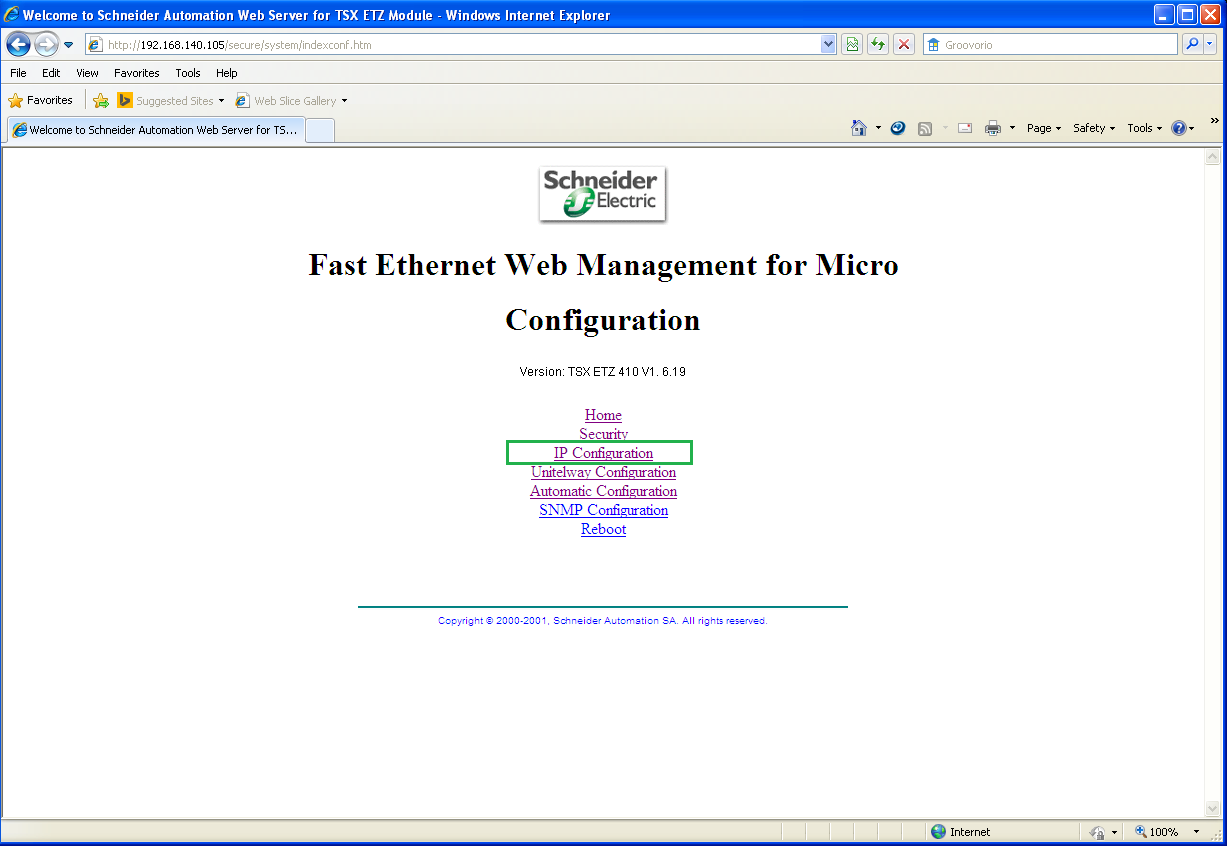The width and height of the screenshot is (1227, 846).
Task: Follow the Home link
Action: click(x=603, y=415)
